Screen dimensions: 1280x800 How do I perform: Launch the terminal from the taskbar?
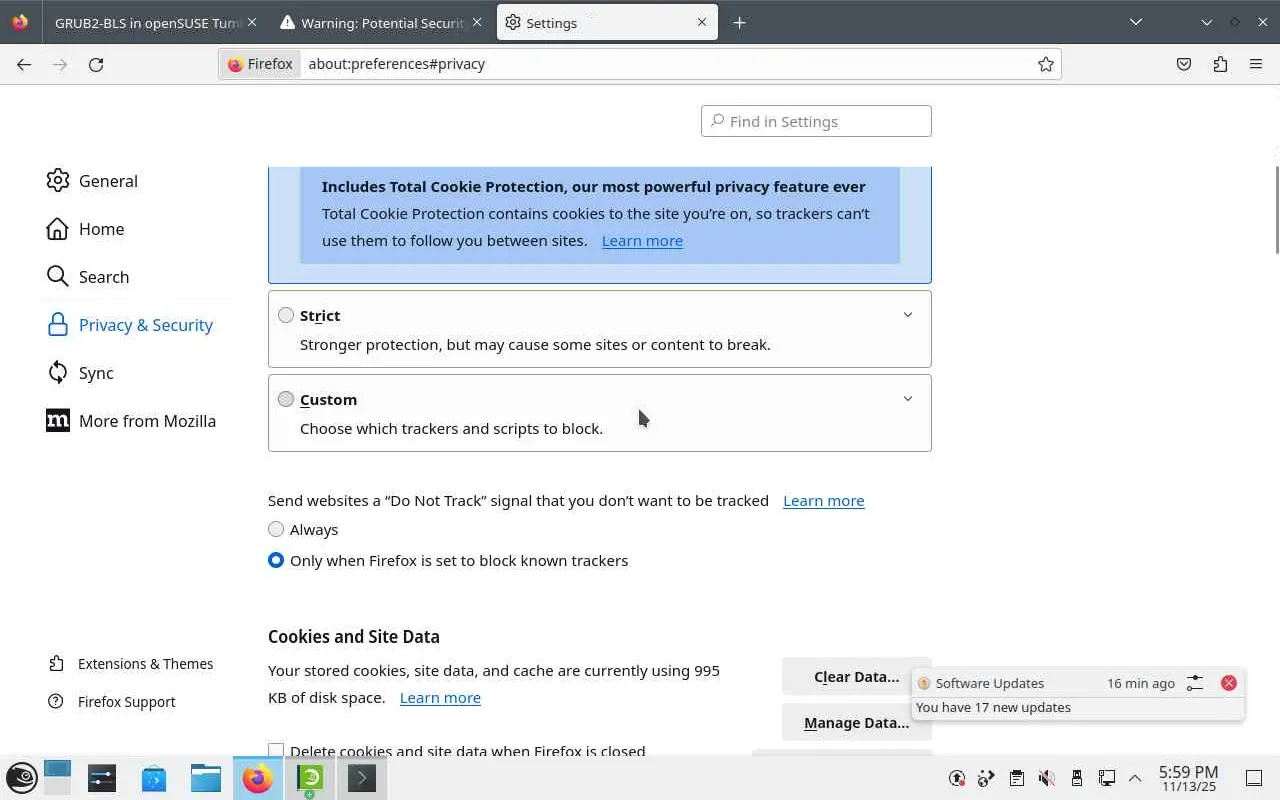coord(361,778)
